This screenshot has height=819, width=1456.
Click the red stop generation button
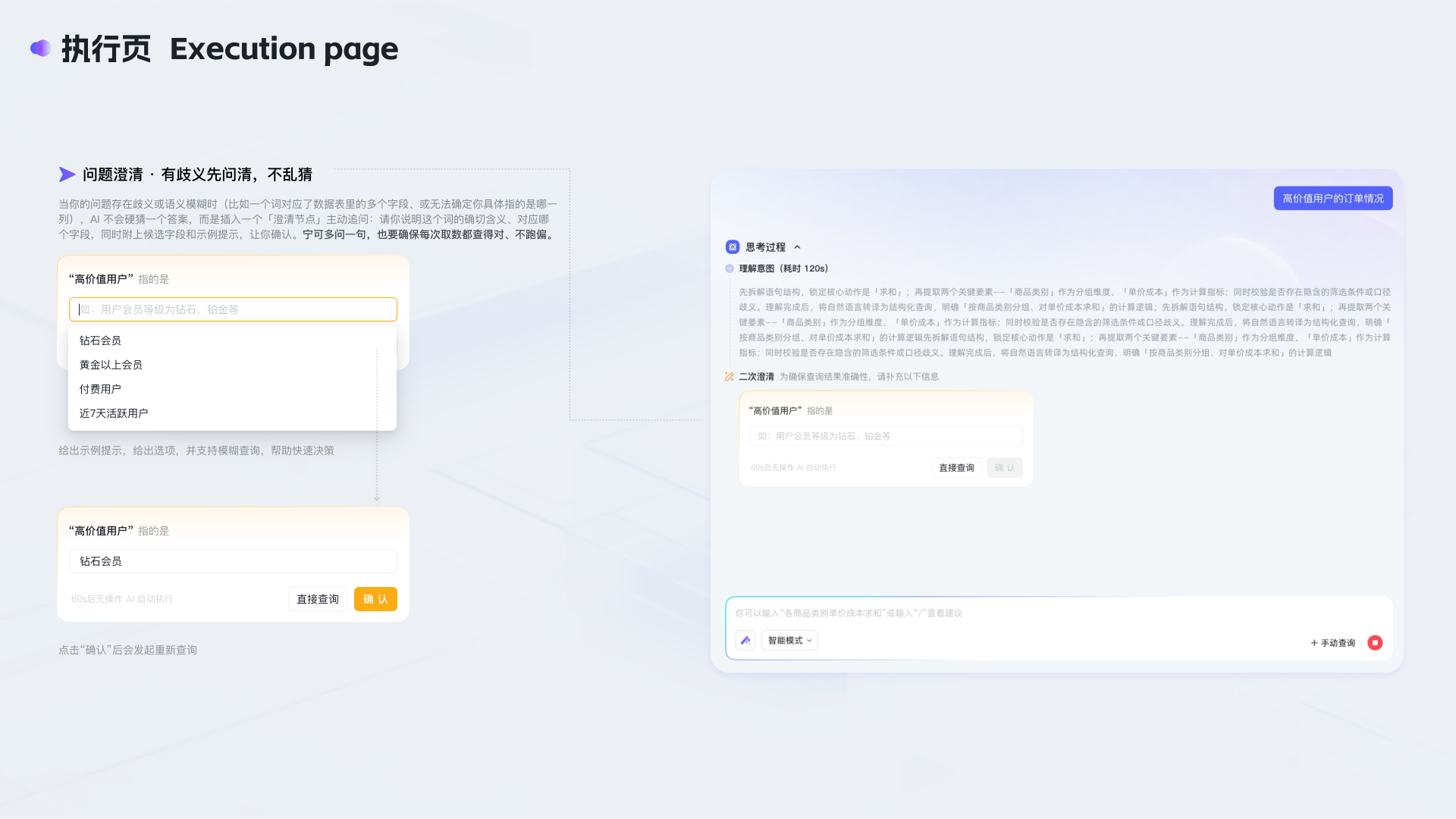click(1375, 643)
